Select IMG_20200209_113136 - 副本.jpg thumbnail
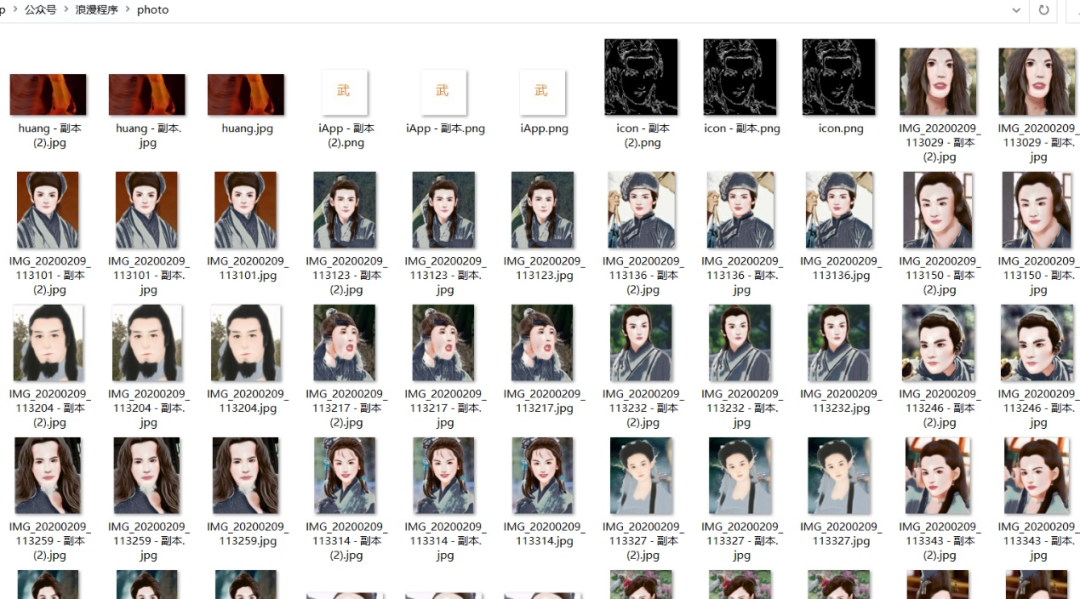Viewport: 1080px width, 599px height. coord(740,209)
